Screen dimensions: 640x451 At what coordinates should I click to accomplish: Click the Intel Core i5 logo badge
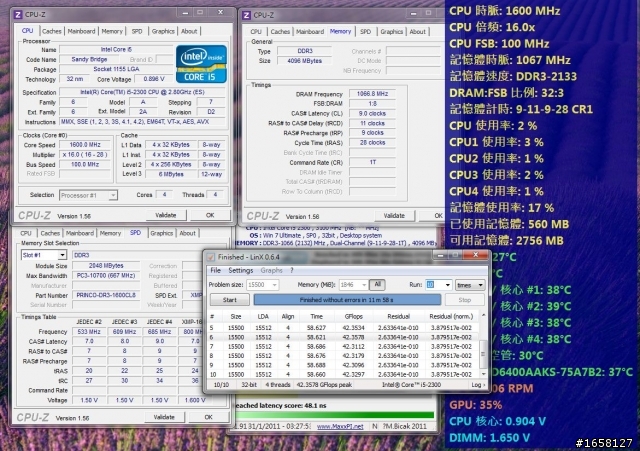click(201, 64)
